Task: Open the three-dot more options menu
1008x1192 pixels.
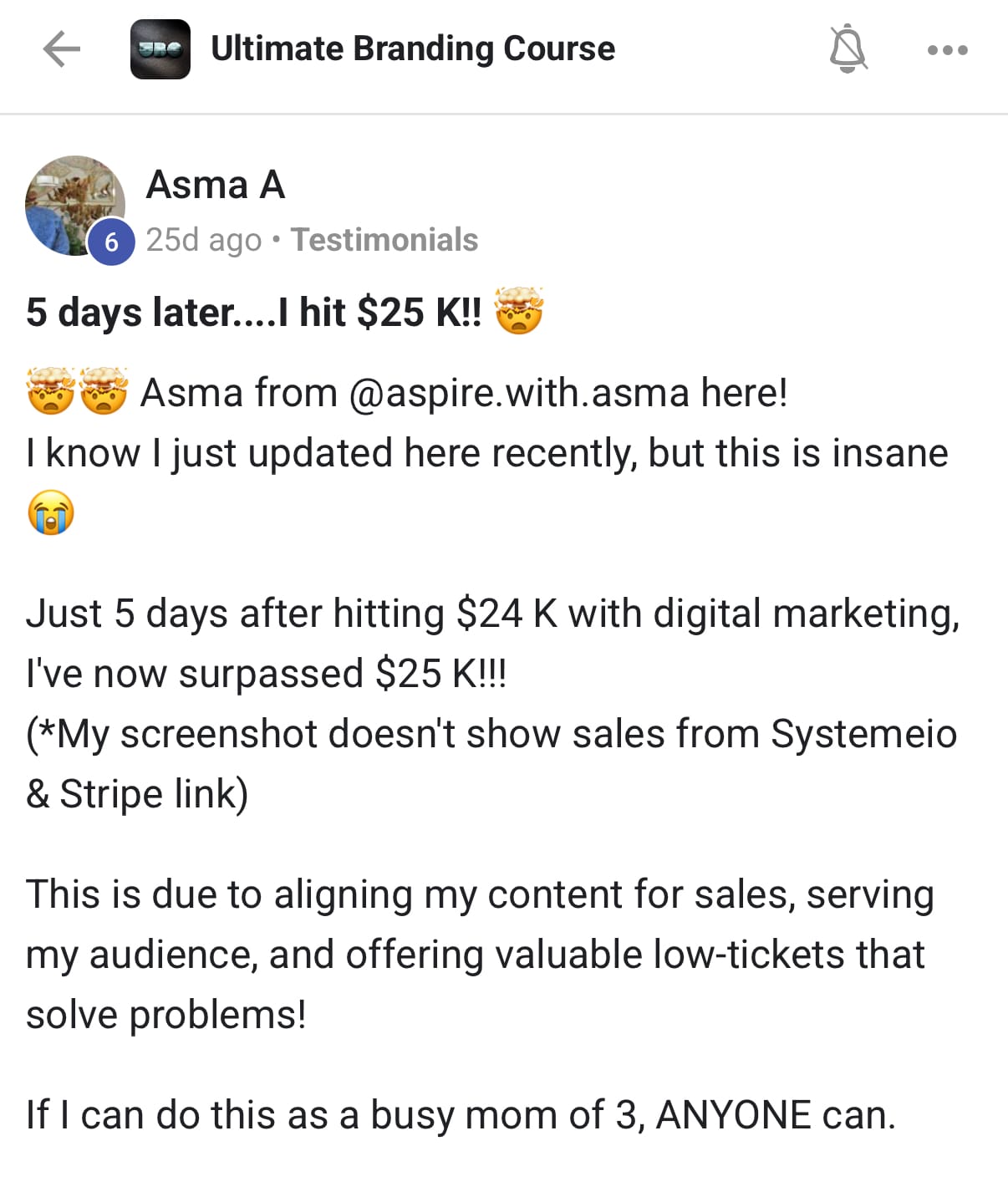Action: pos(948,50)
